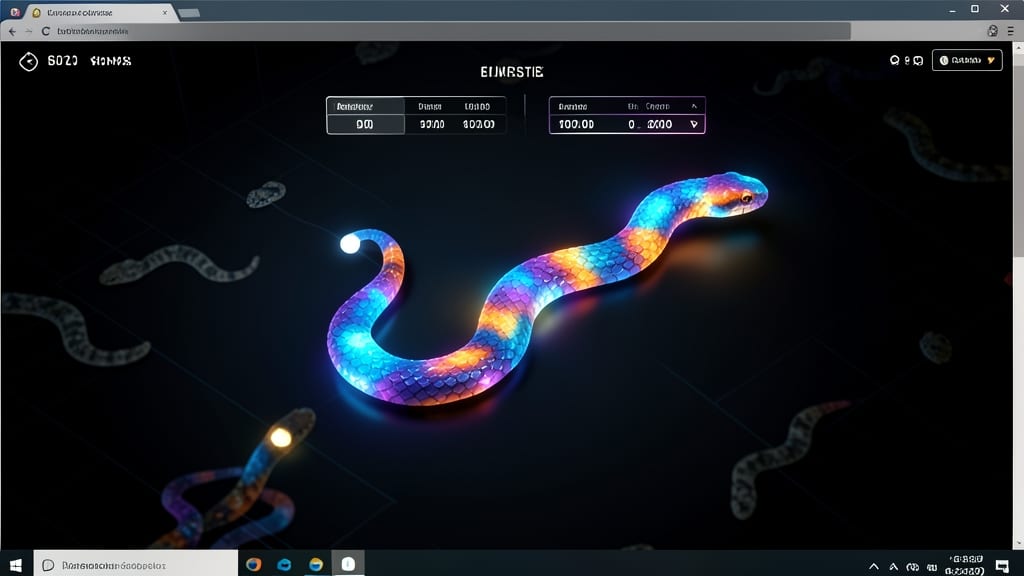Click the rainbow snake's head
This screenshot has width=1024, height=576.
[738, 193]
